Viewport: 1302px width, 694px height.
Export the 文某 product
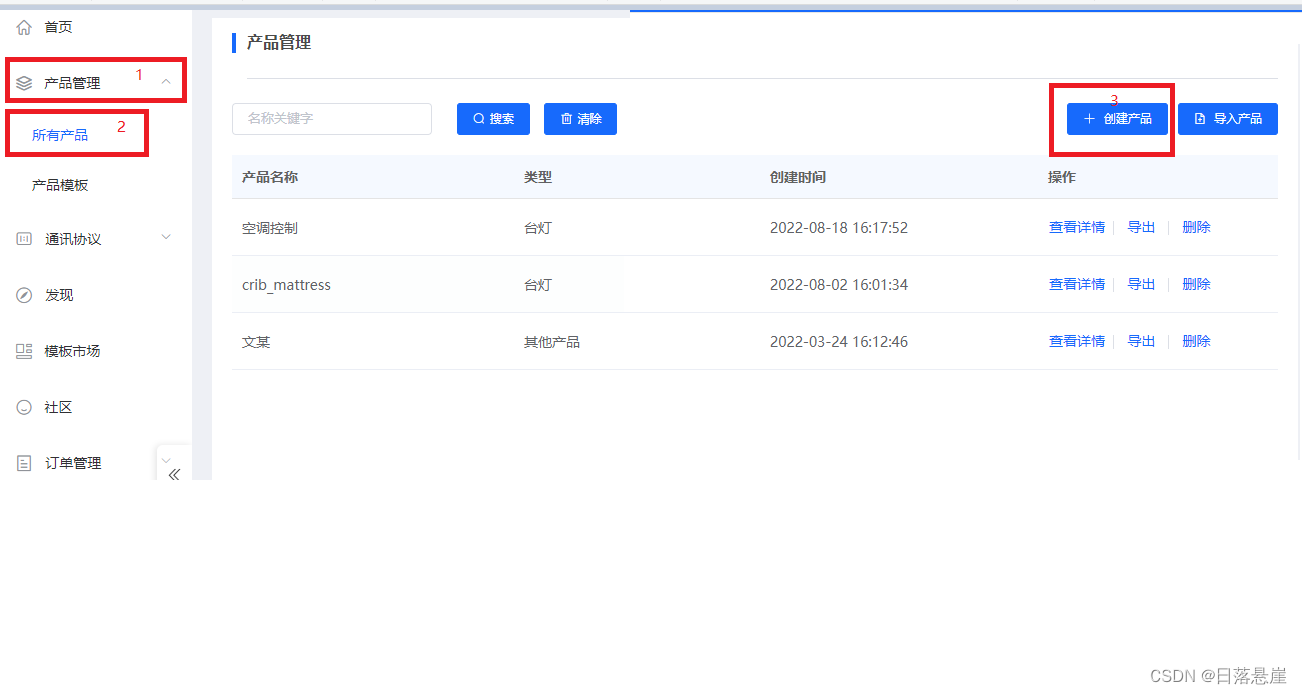point(1141,342)
